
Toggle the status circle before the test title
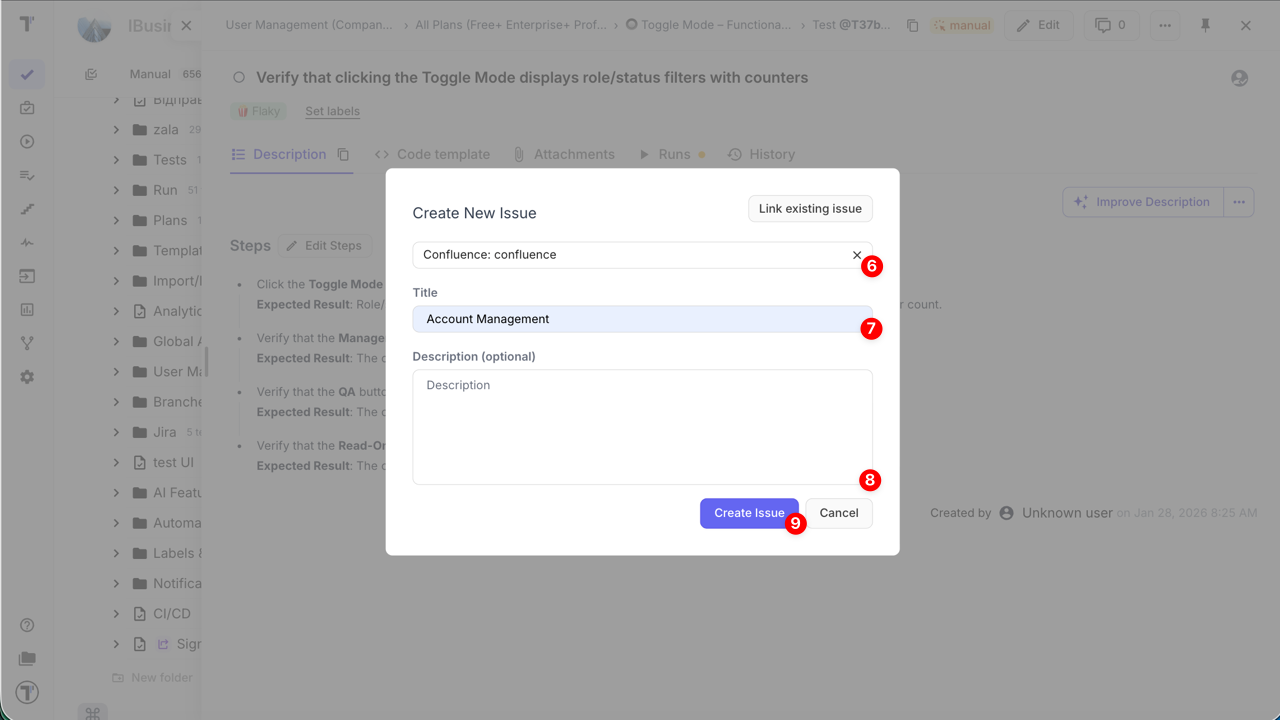(239, 78)
